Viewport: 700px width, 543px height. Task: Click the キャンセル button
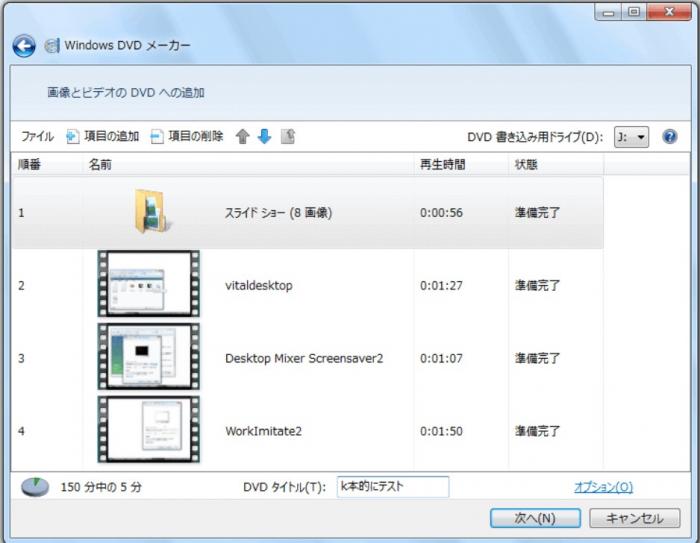635,518
